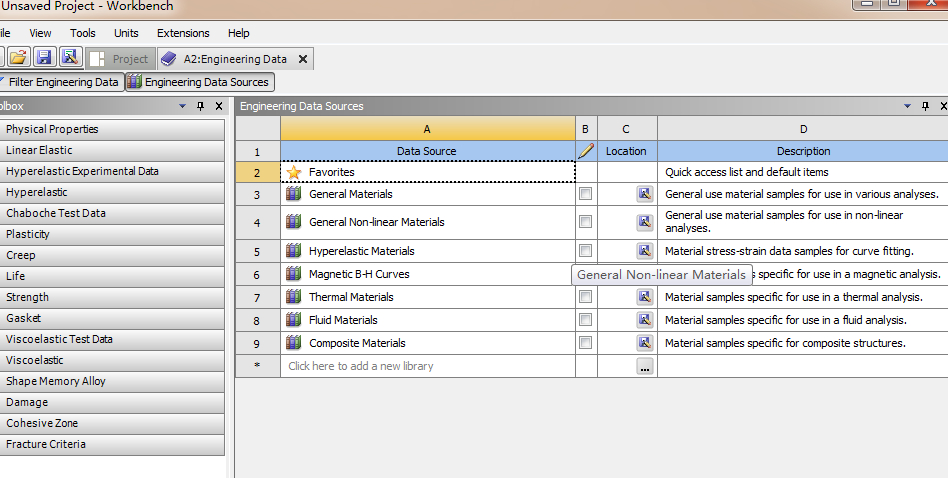Enable editing for Composite Materials library

[585, 343]
